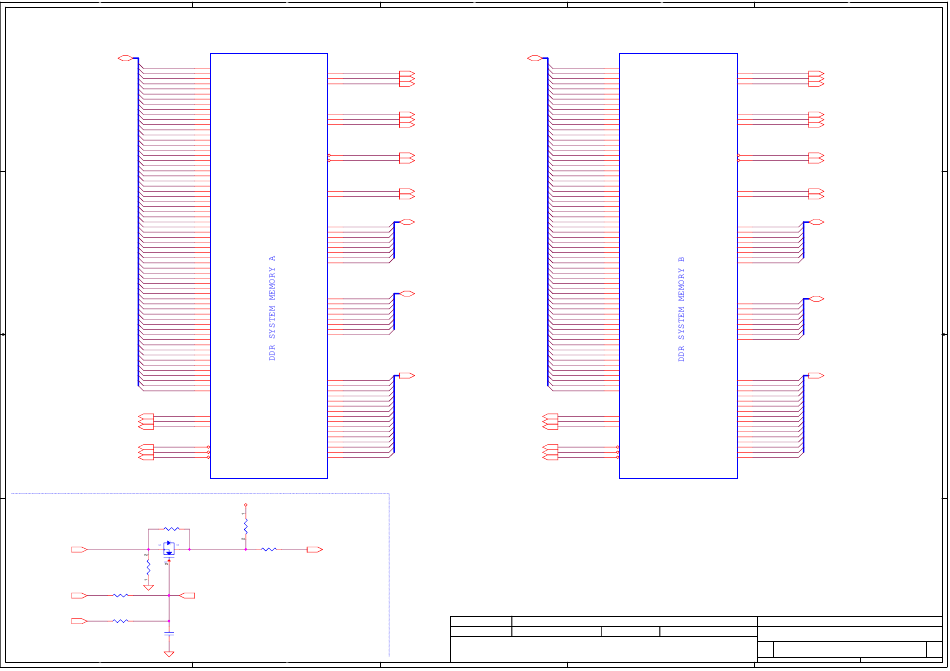Screen dimensions: 950x671
Task: Select the resistor on the bottom-left input line
Action: (120, 621)
